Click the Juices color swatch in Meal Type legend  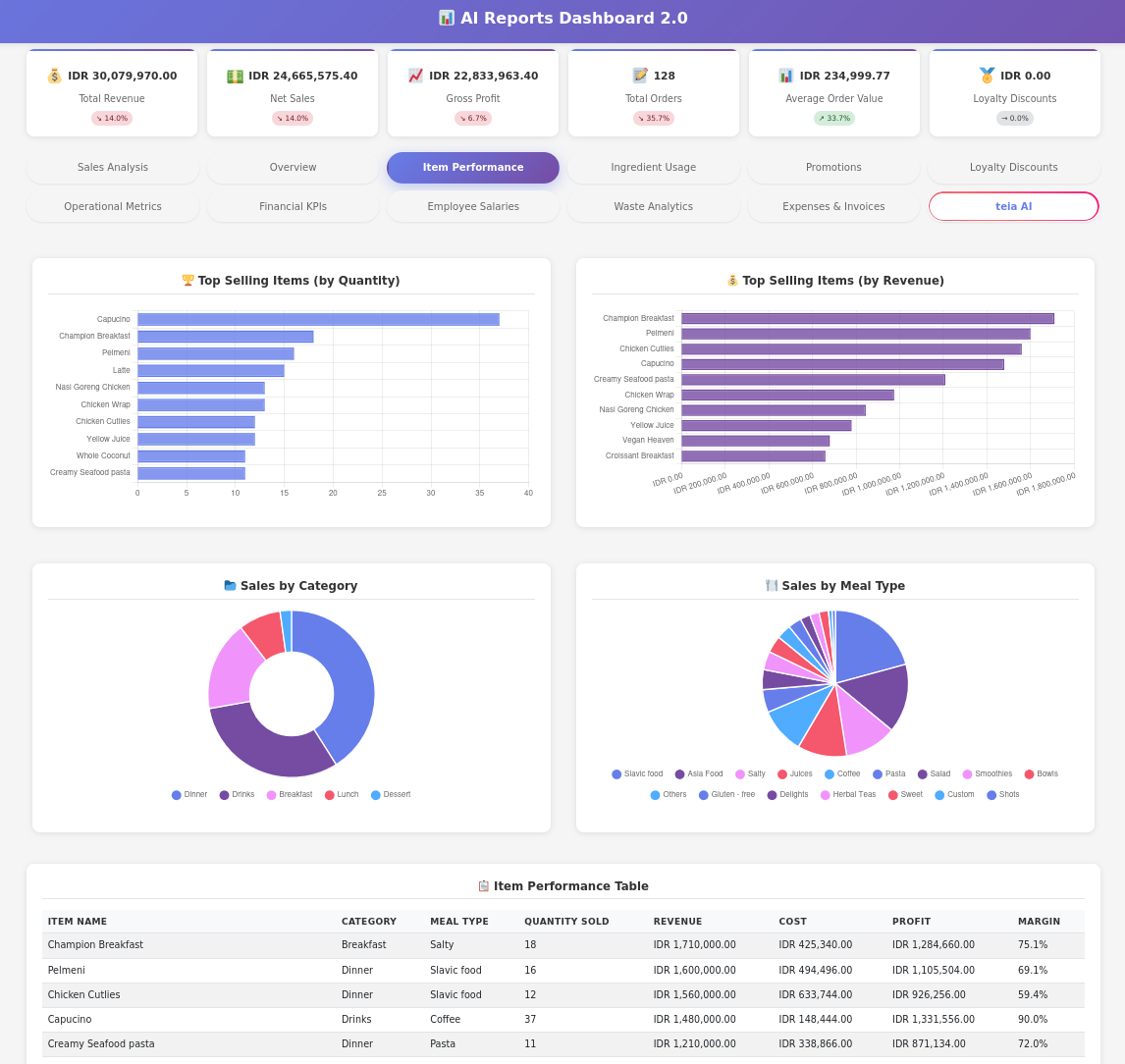[x=782, y=774]
